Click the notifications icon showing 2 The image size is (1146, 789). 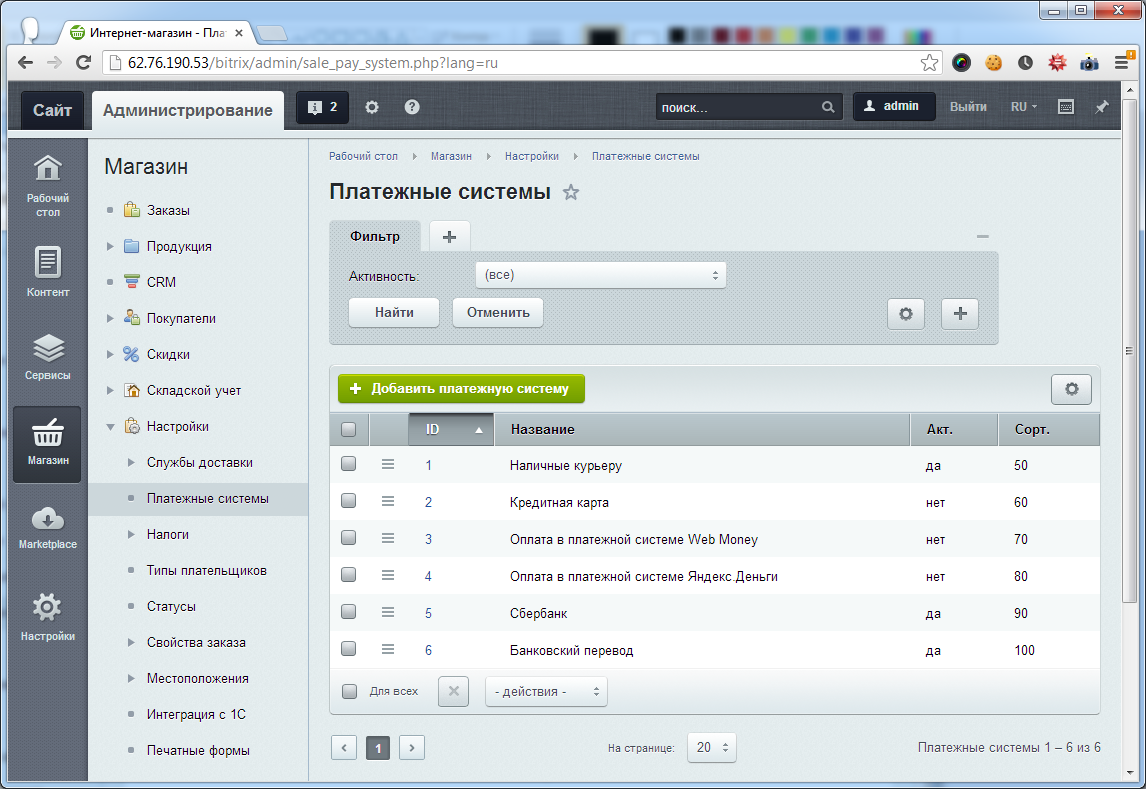click(322, 108)
